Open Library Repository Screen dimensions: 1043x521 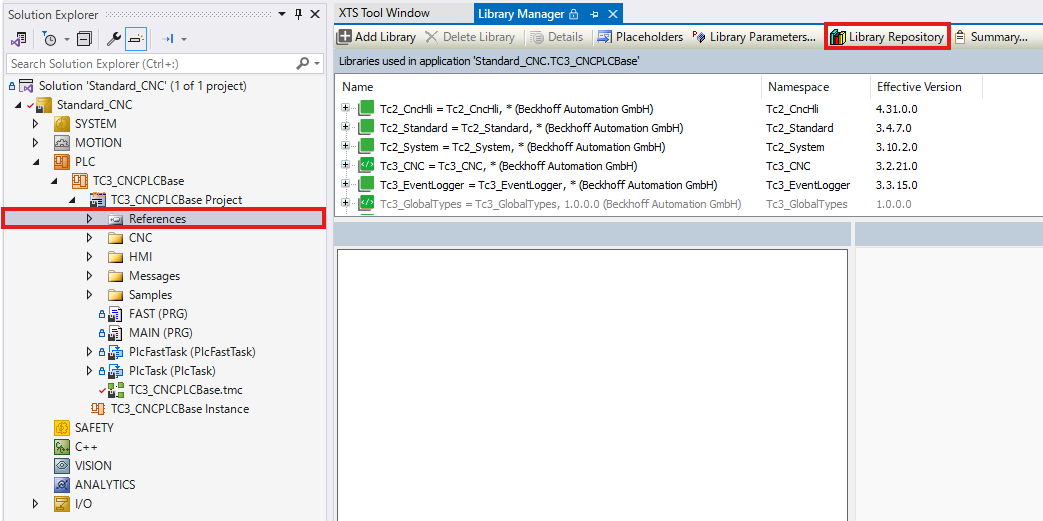(887, 37)
